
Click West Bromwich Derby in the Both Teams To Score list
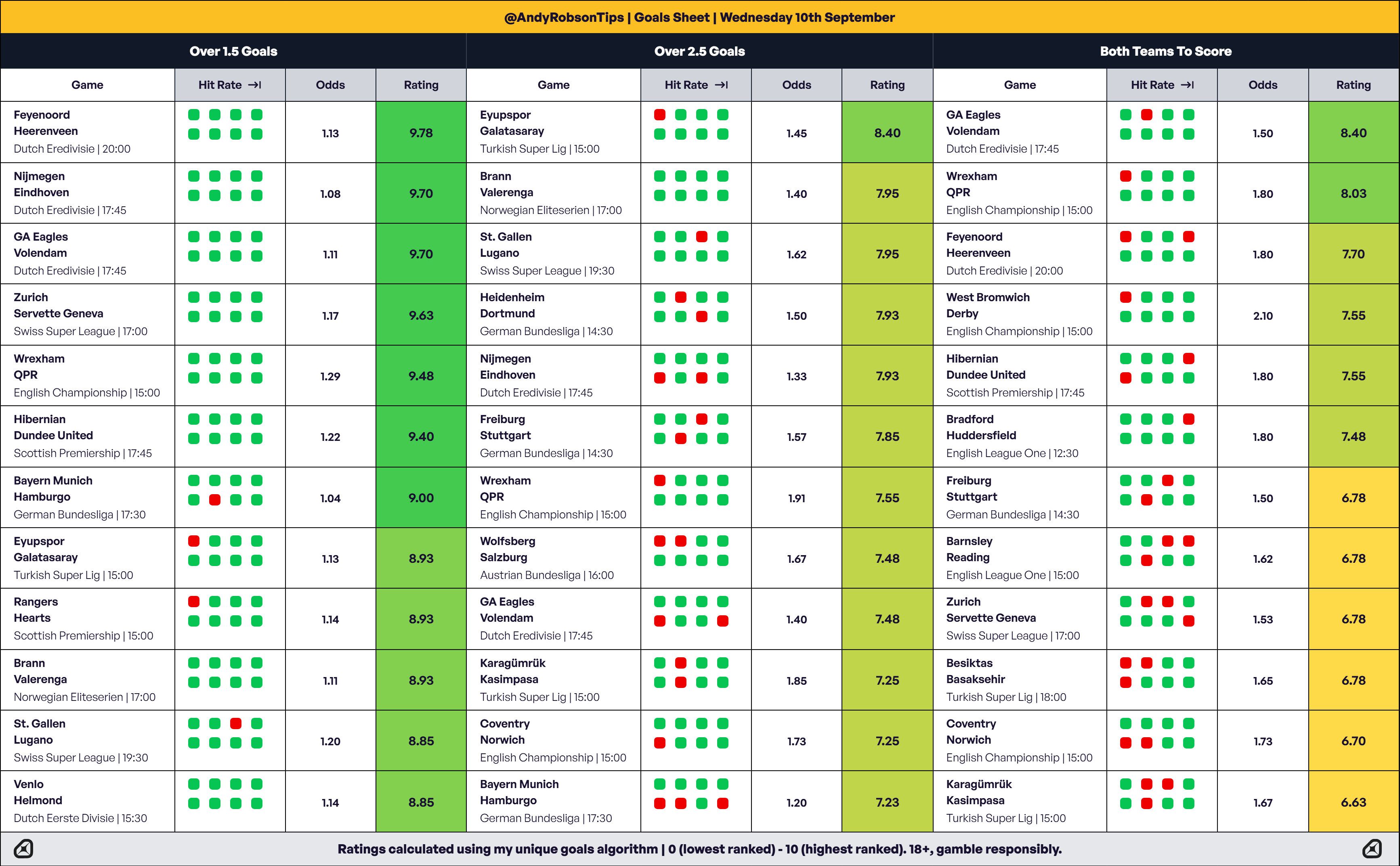click(x=1020, y=315)
